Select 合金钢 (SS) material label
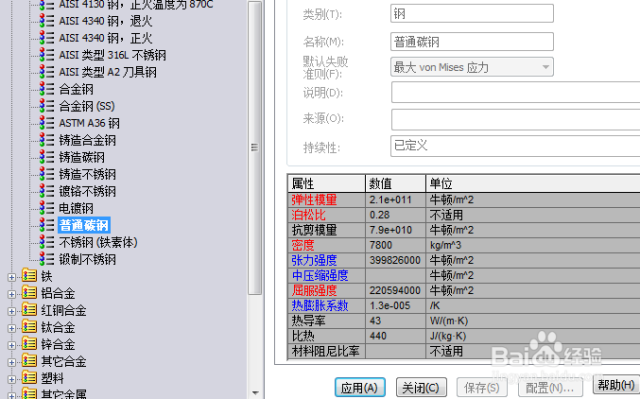Viewport: 640px width, 399px height. point(87,106)
